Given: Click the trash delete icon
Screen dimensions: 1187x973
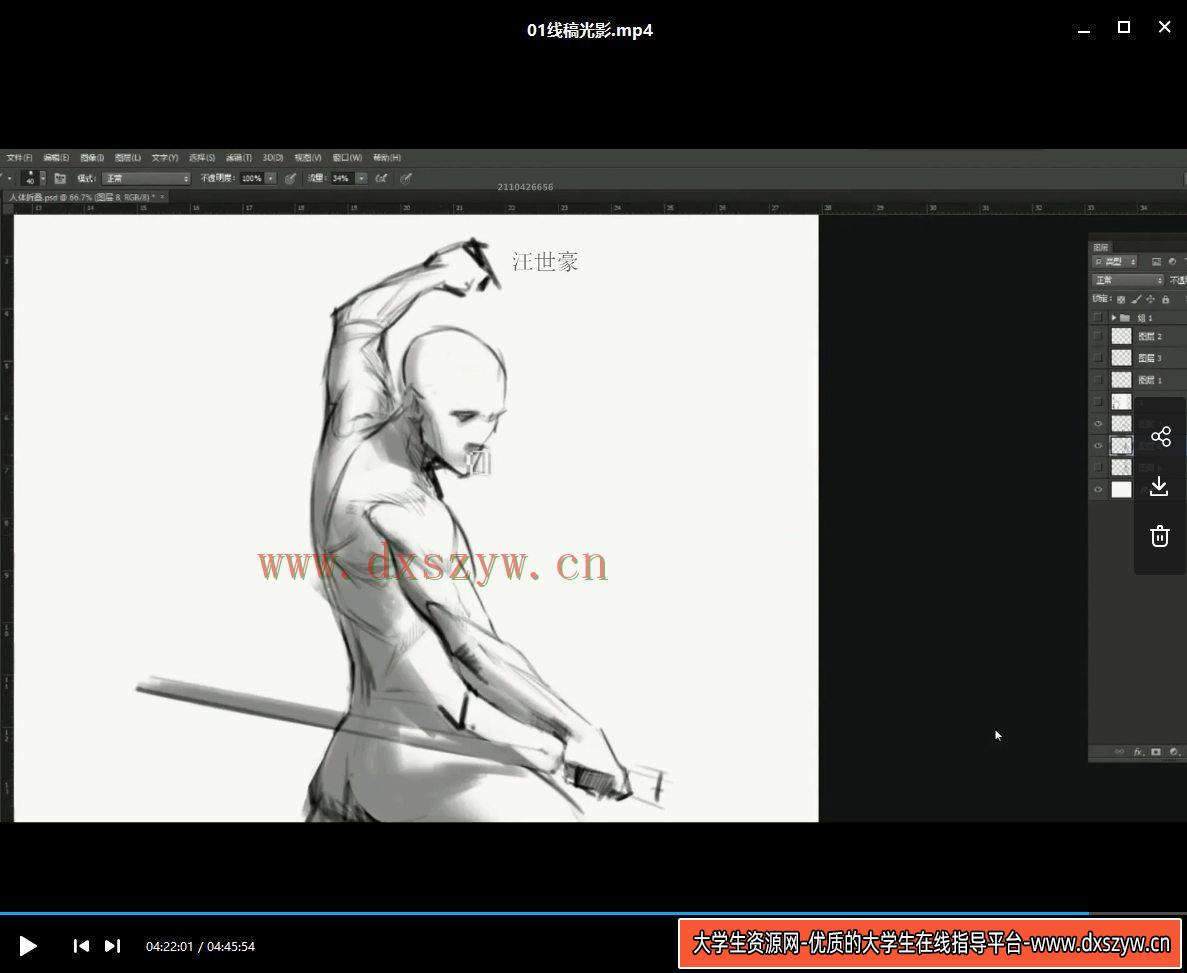Looking at the screenshot, I should (x=1160, y=536).
